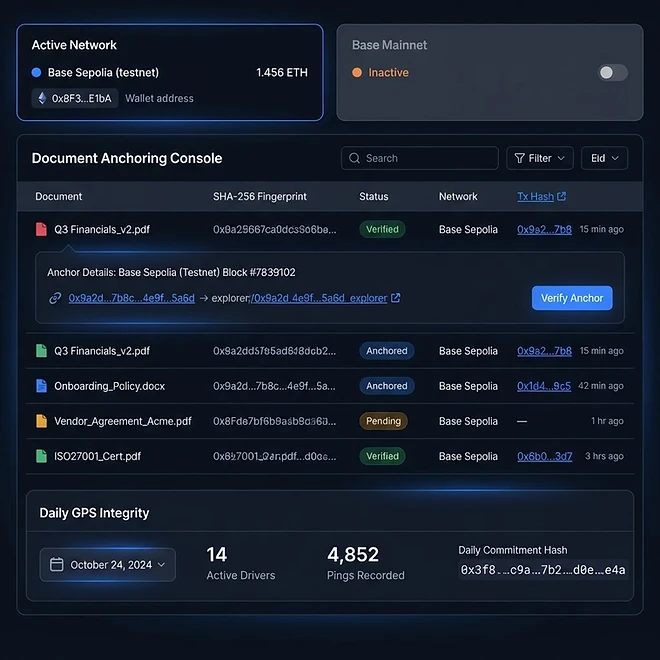The width and height of the screenshot is (660, 660).
Task: Click fingerprint 0x8Fde7bf6b9... in Vendor row
Action: tap(274, 421)
